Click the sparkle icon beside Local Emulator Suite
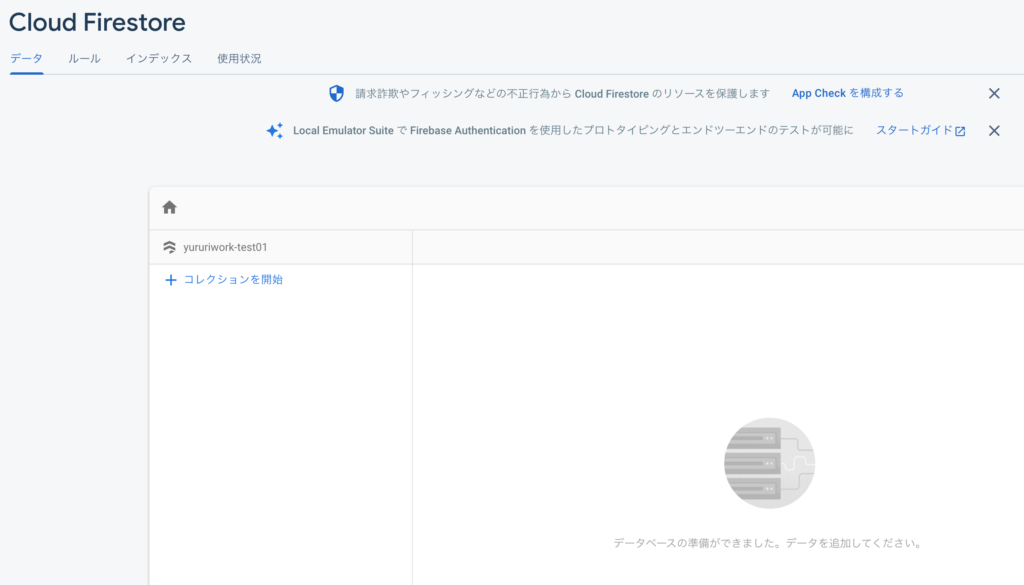1024x585 pixels. (x=275, y=131)
